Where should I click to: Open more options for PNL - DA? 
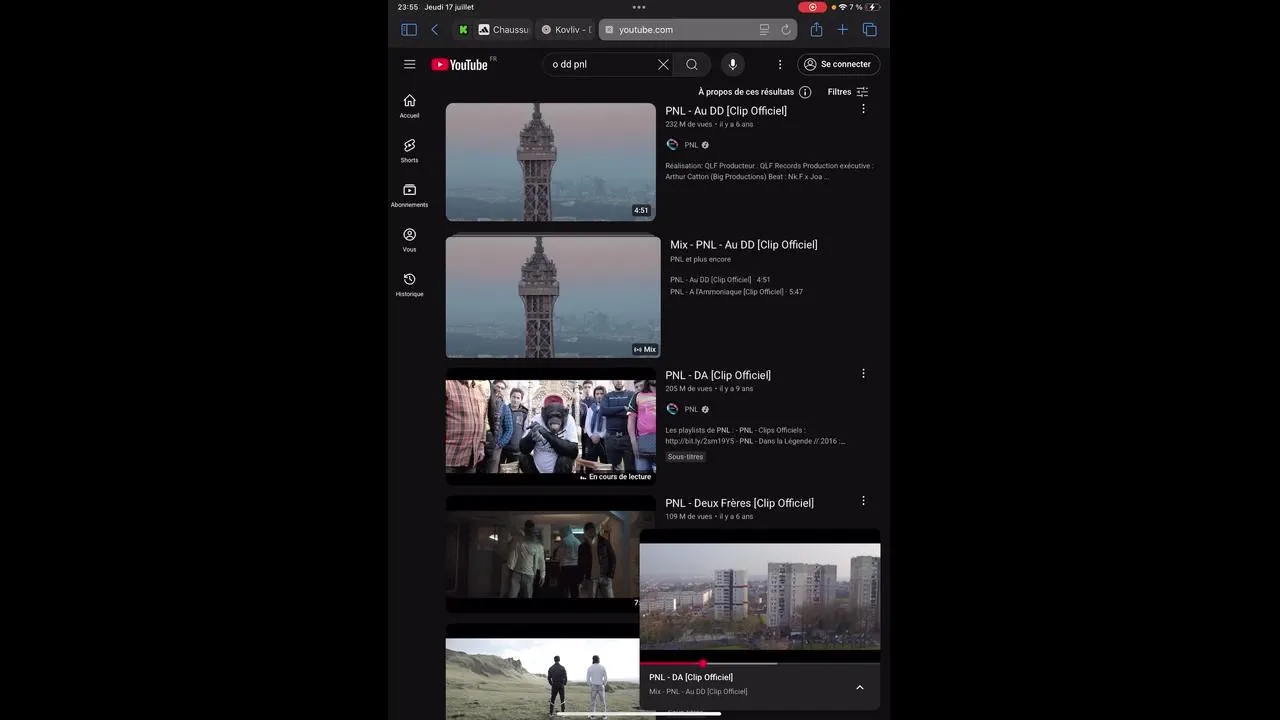[863, 373]
